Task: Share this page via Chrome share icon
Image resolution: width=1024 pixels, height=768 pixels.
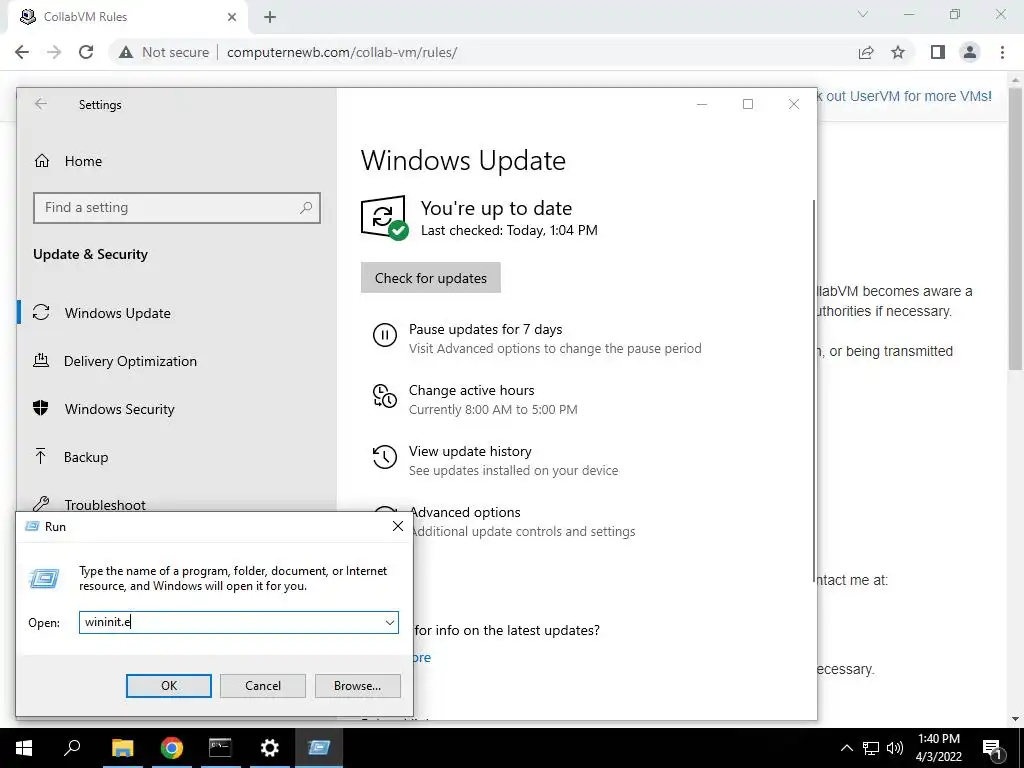Action: (x=866, y=52)
